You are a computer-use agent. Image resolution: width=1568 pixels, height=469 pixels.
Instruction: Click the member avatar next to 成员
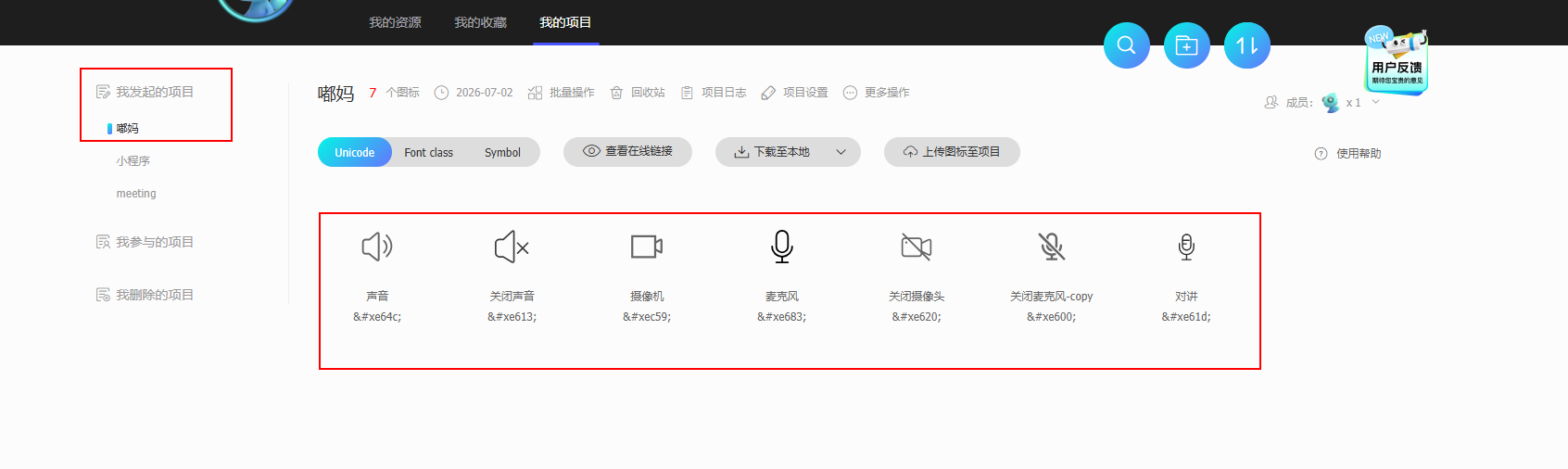(x=1331, y=103)
